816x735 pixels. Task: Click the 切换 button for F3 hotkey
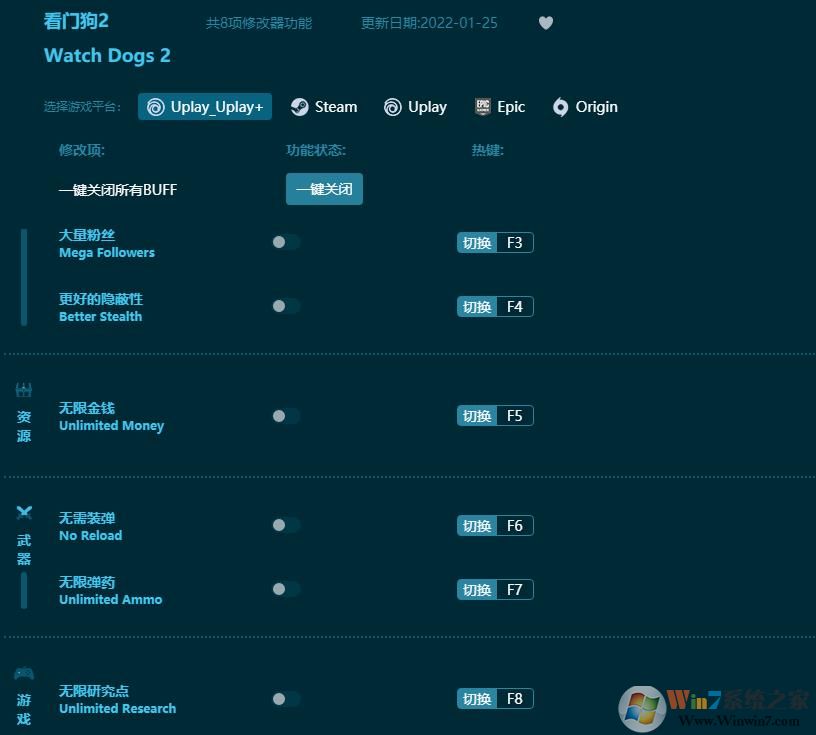pyautogui.click(x=477, y=243)
